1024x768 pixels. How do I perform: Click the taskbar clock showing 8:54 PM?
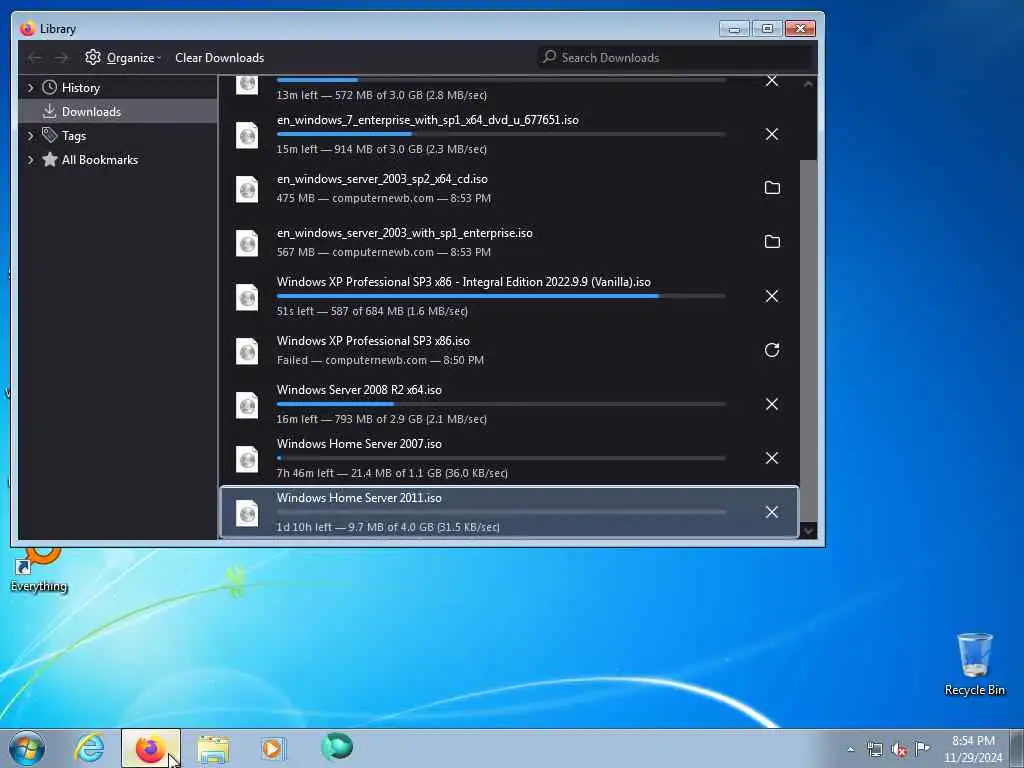(973, 749)
